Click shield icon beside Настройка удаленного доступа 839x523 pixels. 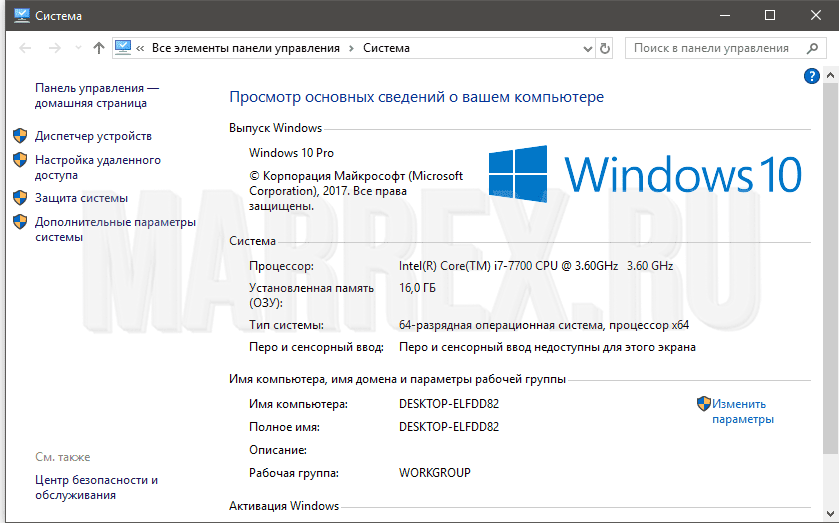[x=20, y=160]
